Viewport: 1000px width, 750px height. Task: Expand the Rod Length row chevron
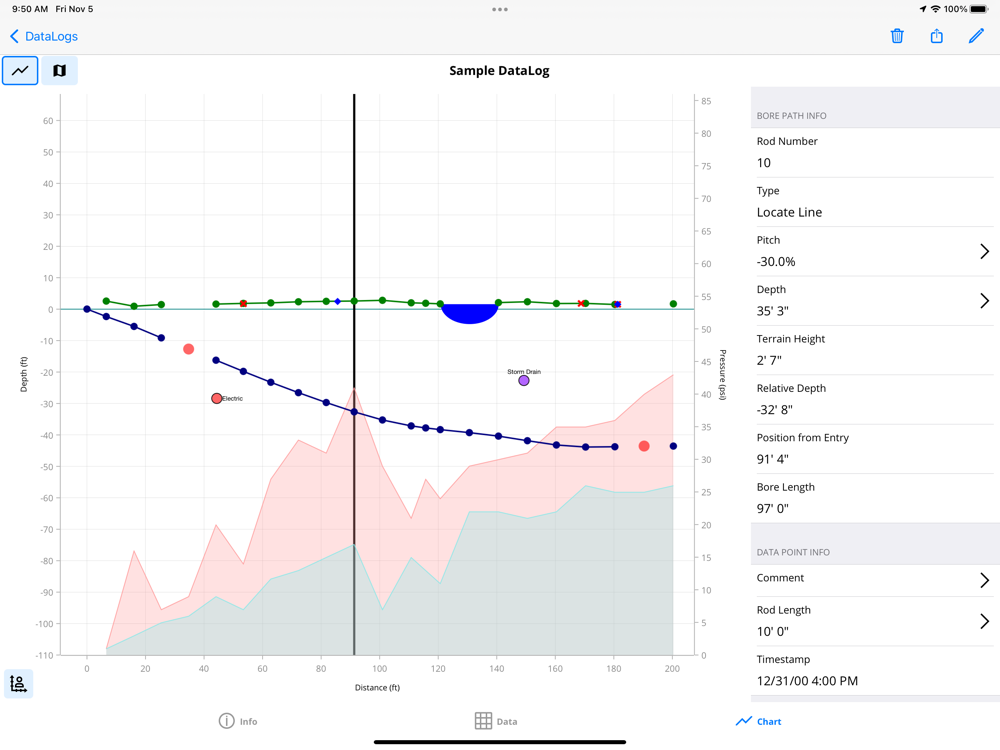coord(984,622)
